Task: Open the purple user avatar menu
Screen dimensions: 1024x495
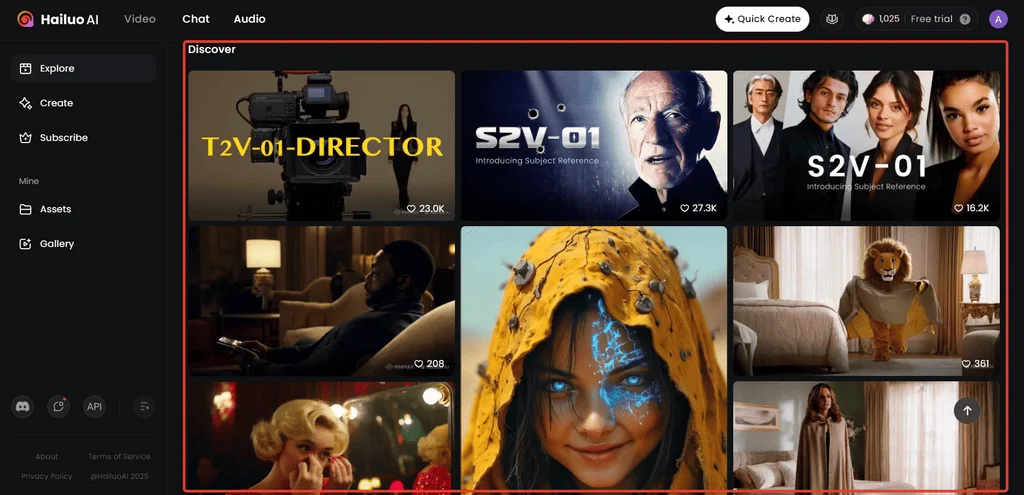Action: [998, 19]
